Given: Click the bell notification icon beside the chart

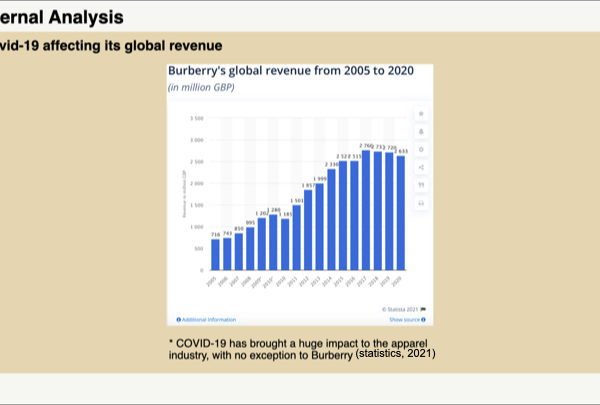Looking at the screenshot, I should 421,132.
